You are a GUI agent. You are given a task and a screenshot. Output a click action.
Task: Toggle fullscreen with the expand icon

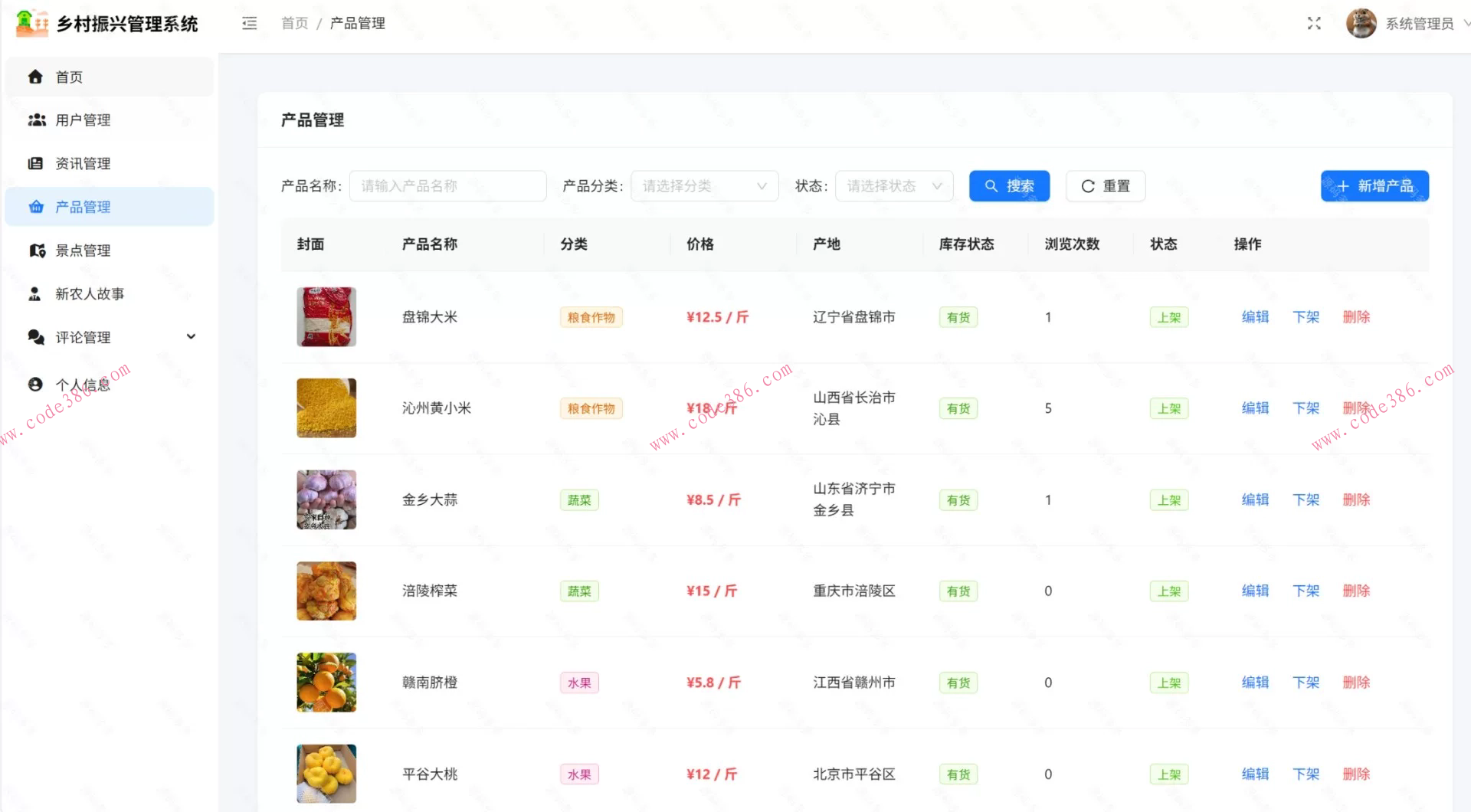point(1314,24)
